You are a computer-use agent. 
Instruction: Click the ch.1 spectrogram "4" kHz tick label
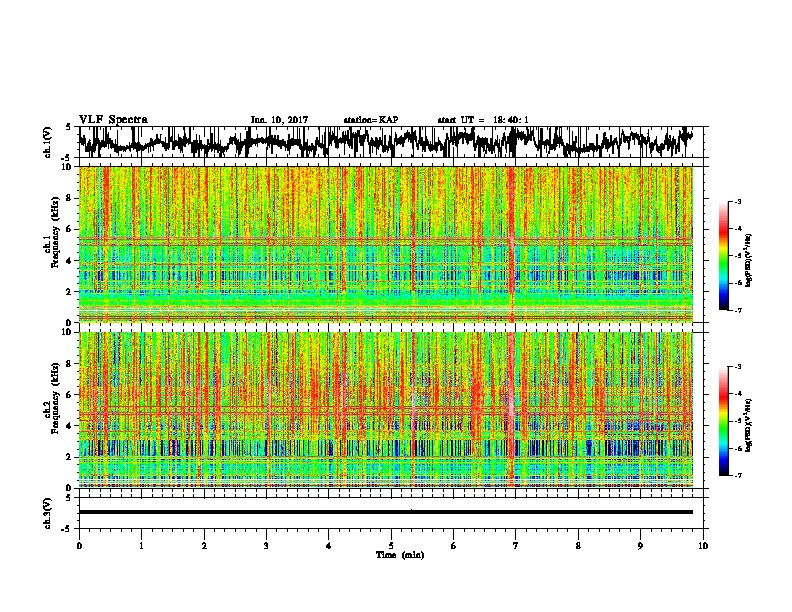click(x=70, y=261)
